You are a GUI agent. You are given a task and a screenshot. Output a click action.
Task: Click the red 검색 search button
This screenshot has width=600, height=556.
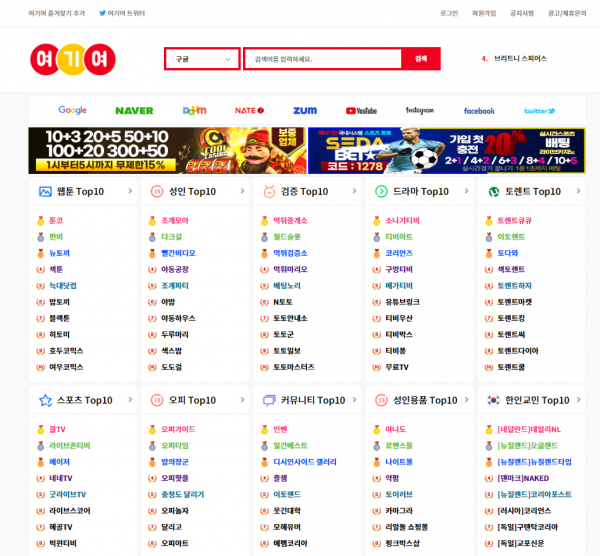pos(420,59)
